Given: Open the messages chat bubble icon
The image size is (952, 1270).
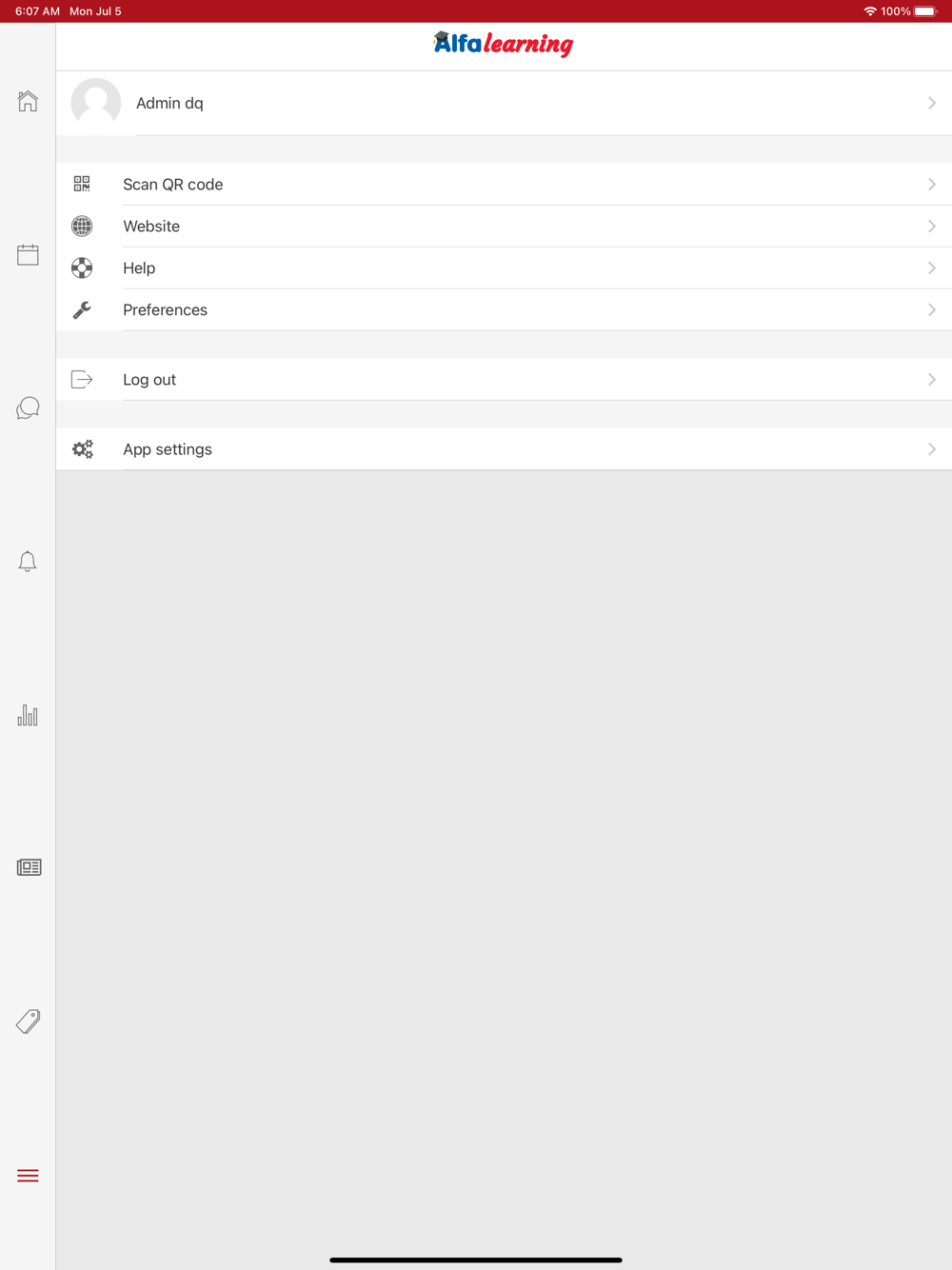Looking at the screenshot, I should tap(28, 408).
